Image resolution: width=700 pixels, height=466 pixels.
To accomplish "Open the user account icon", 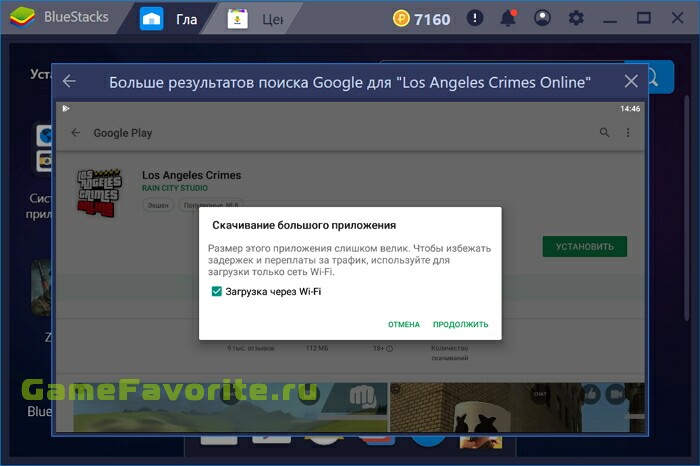I will click(542, 18).
